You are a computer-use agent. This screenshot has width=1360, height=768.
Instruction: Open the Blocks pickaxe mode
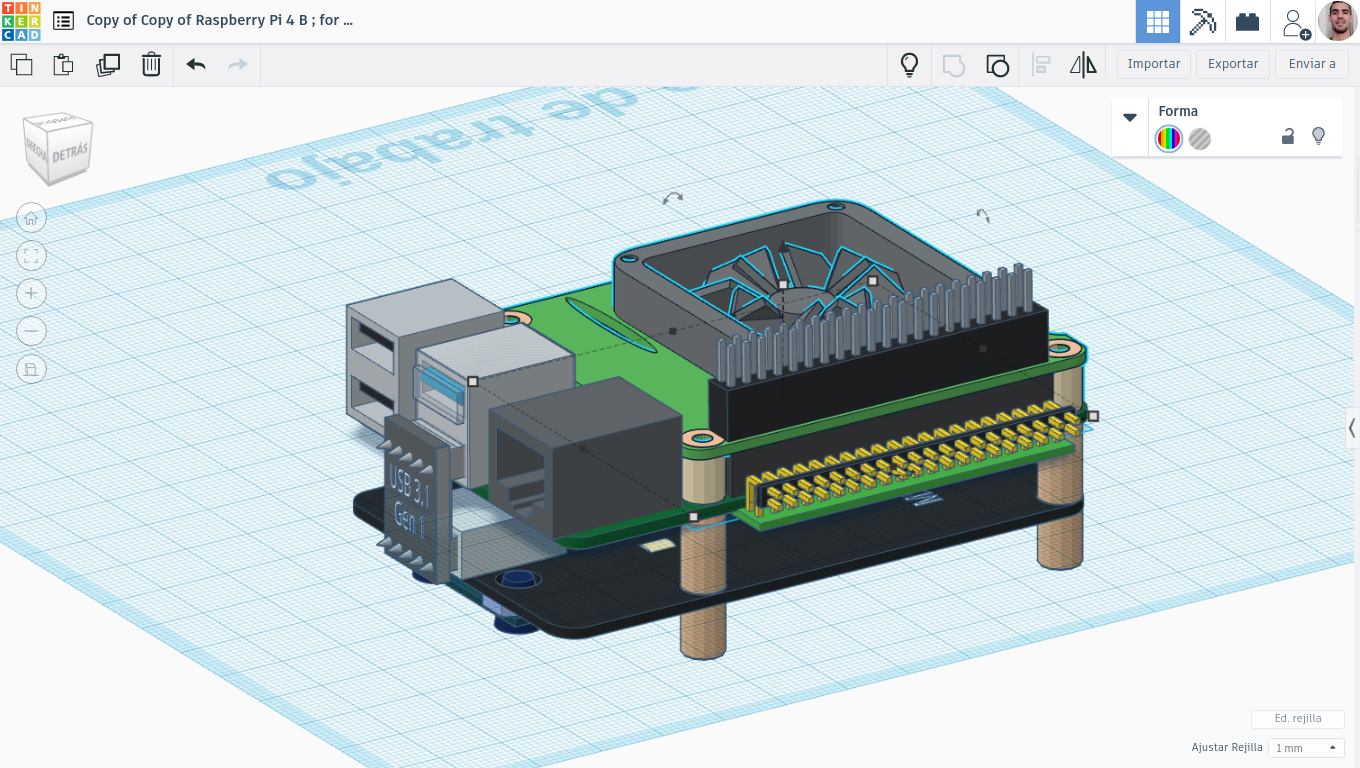point(1202,21)
